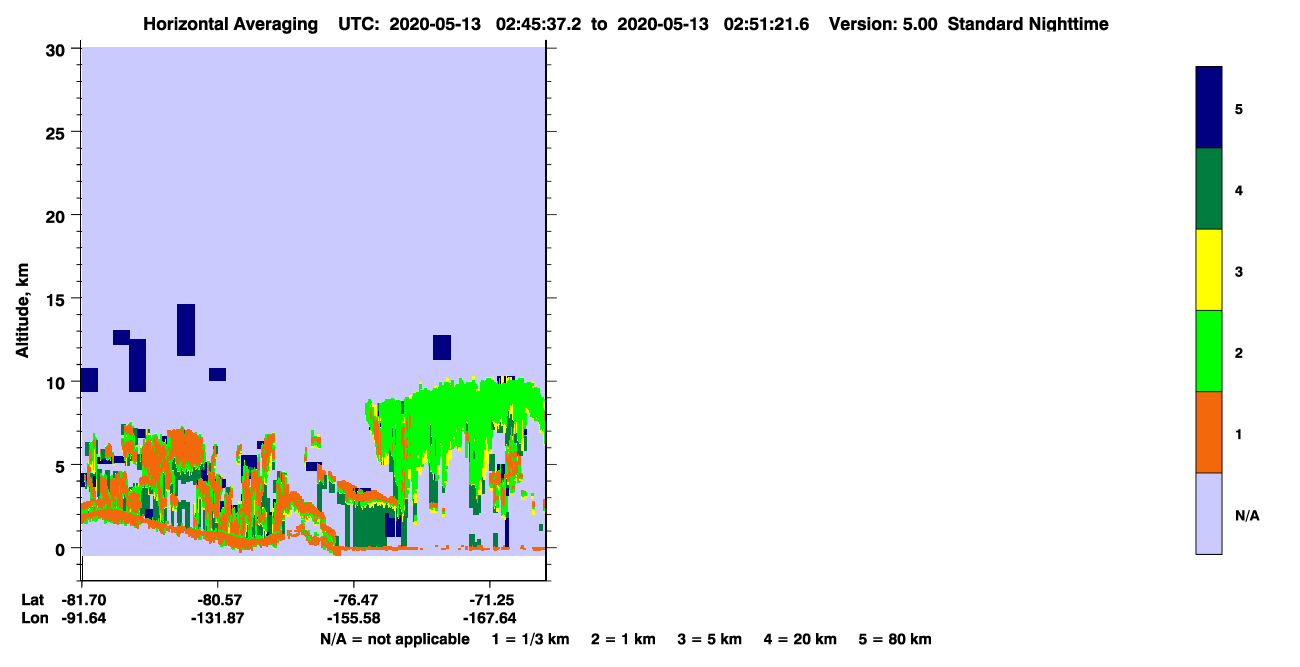
Task: Click the altitude tick label 15
Action: (58, 299)
